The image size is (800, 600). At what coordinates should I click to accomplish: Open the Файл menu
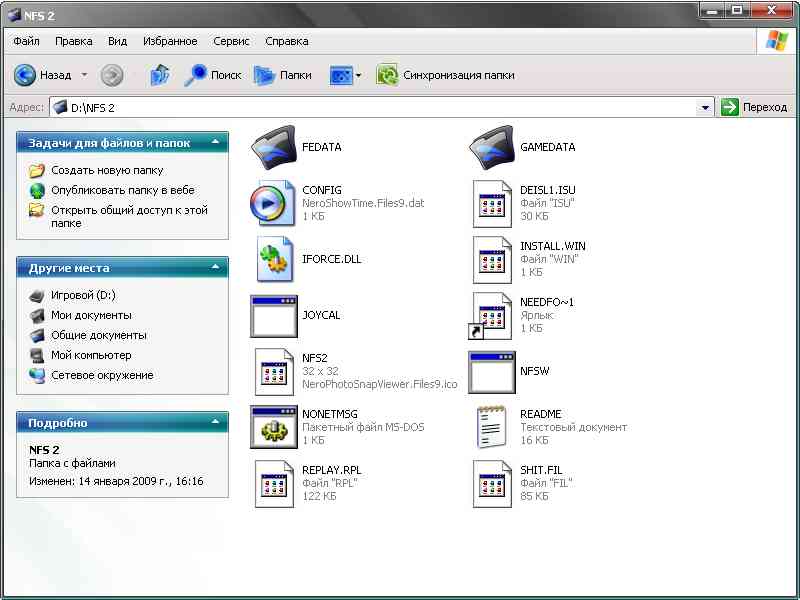click(27, 41)
